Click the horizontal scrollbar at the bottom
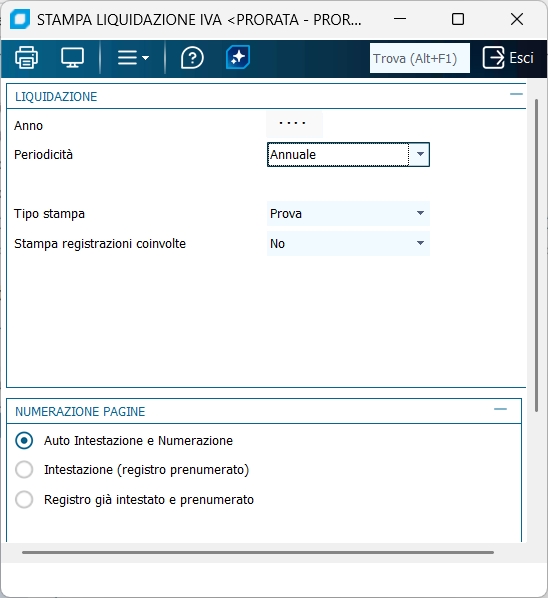The height and width of the screenshot is (600, 551). pyautogui.click(x=258, y=553)
